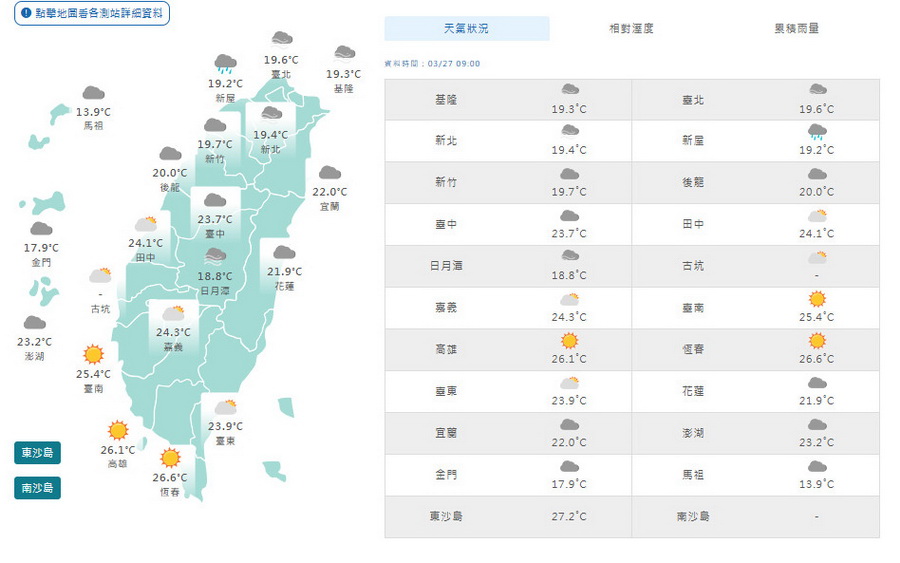Click the cloud icon at 宜蘭 on map
Image resolution: width=900 pixels, height=563 pixels.
coord(329,173)
